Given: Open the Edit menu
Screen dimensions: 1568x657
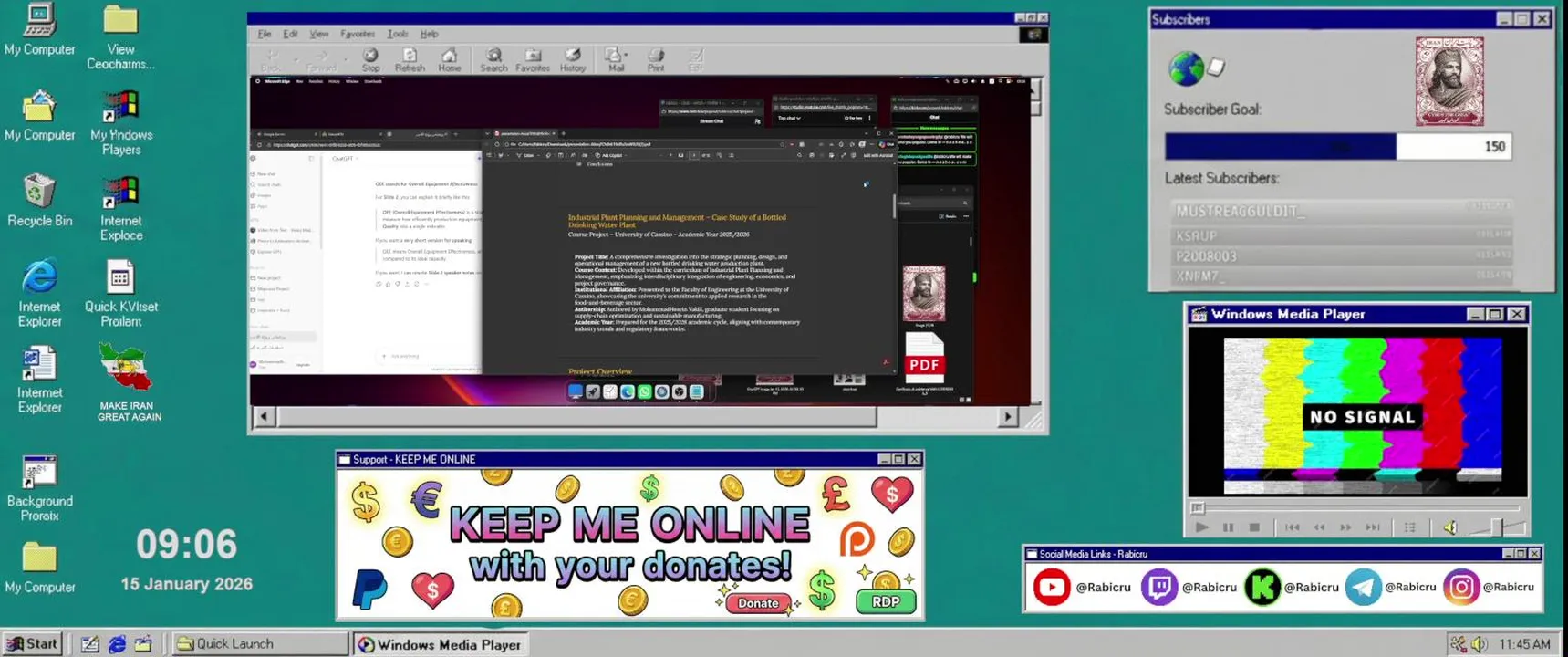Looking at the screenshot, I should click(290, 34).
